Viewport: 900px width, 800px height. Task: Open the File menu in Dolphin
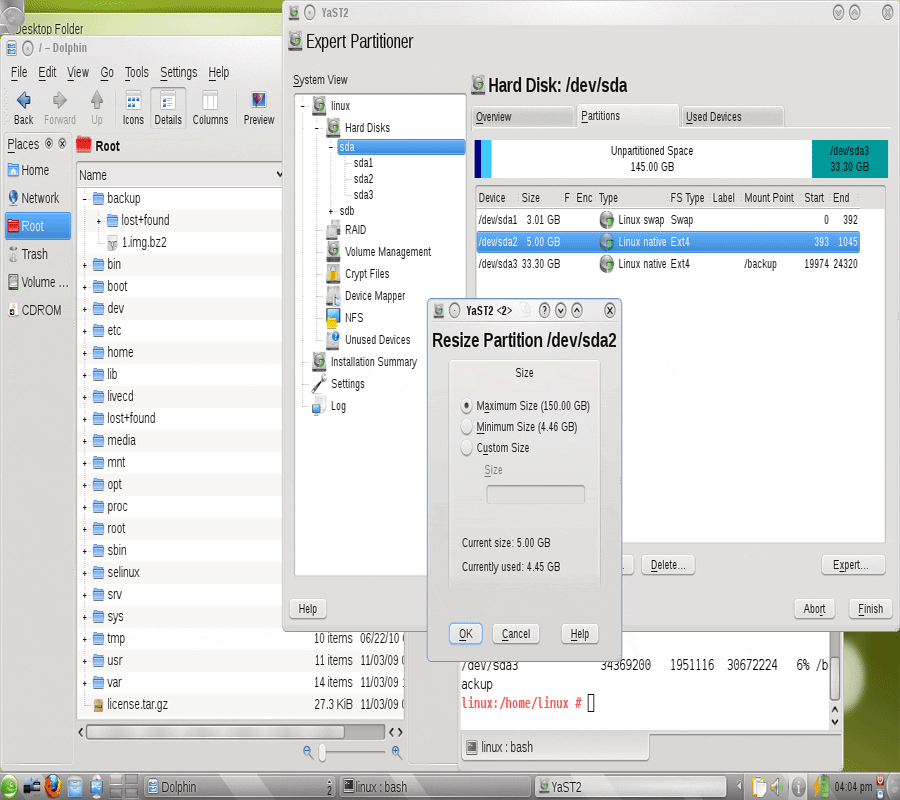click(19, 72)
